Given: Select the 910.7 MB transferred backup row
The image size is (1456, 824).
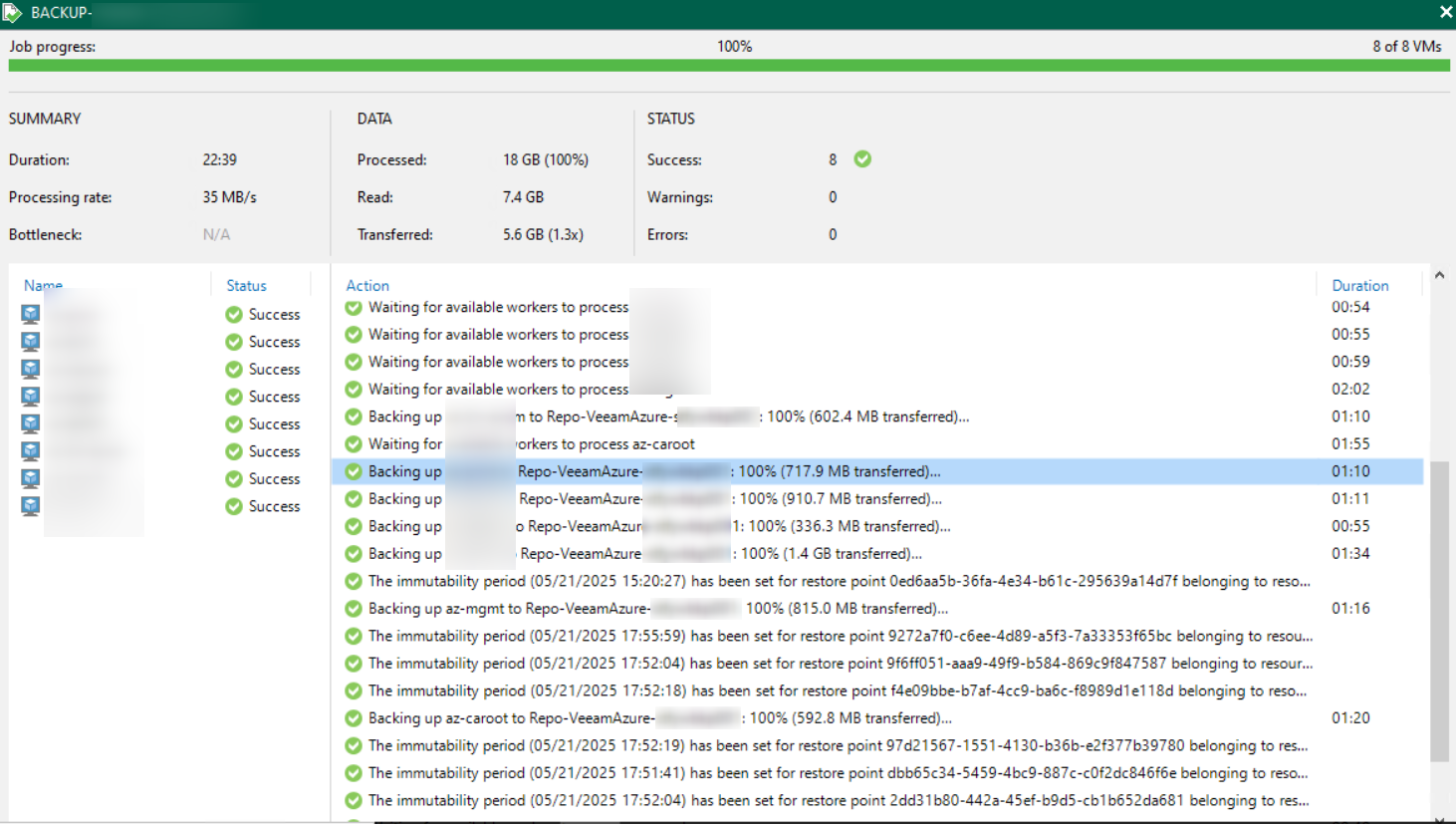Looking at the screenshot, I should point(877,499).
